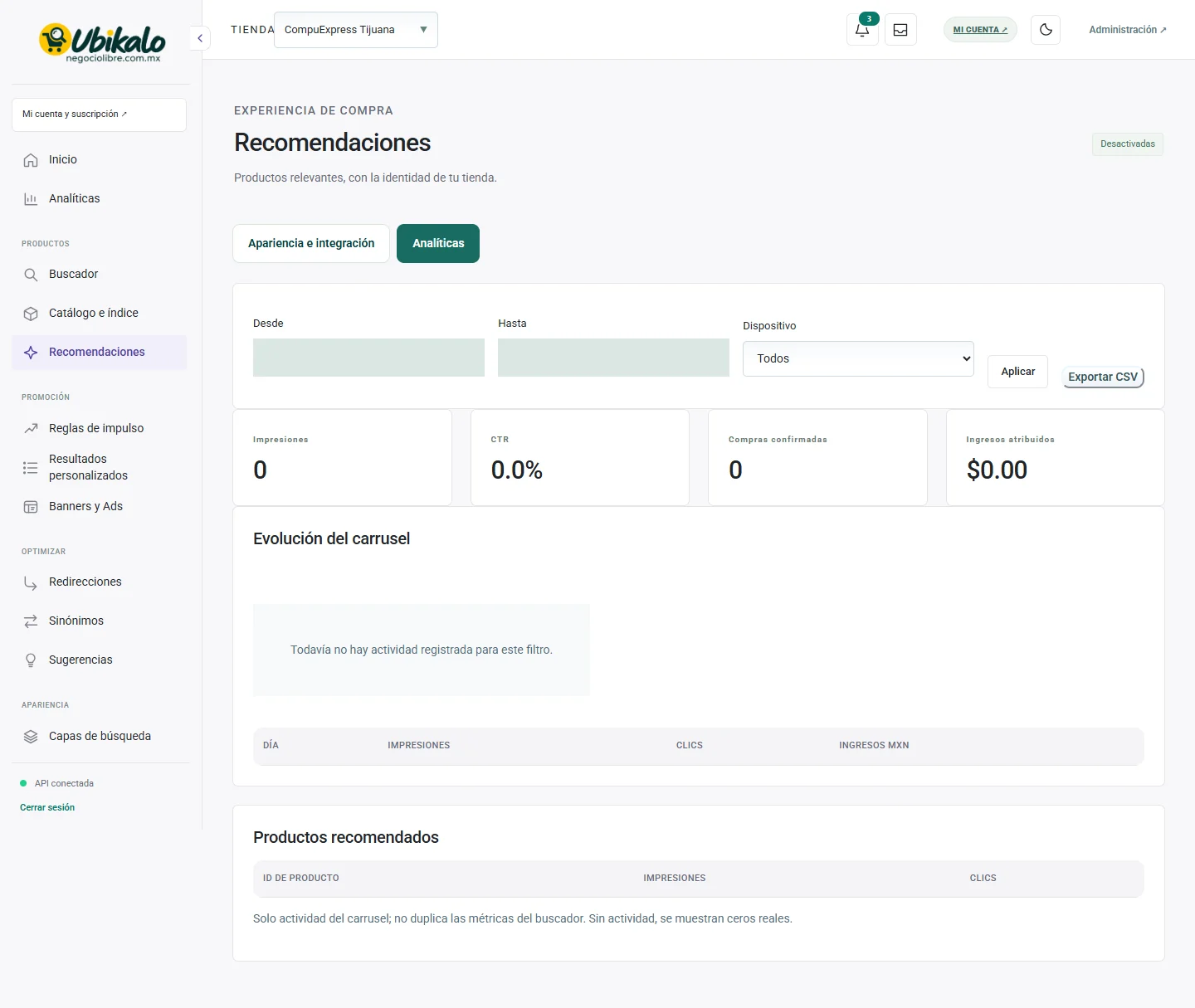The width and height of the screenshot is (1195, 1008).
Task: Click the Banners y Ads icon
Action: [x=31, y=507]
